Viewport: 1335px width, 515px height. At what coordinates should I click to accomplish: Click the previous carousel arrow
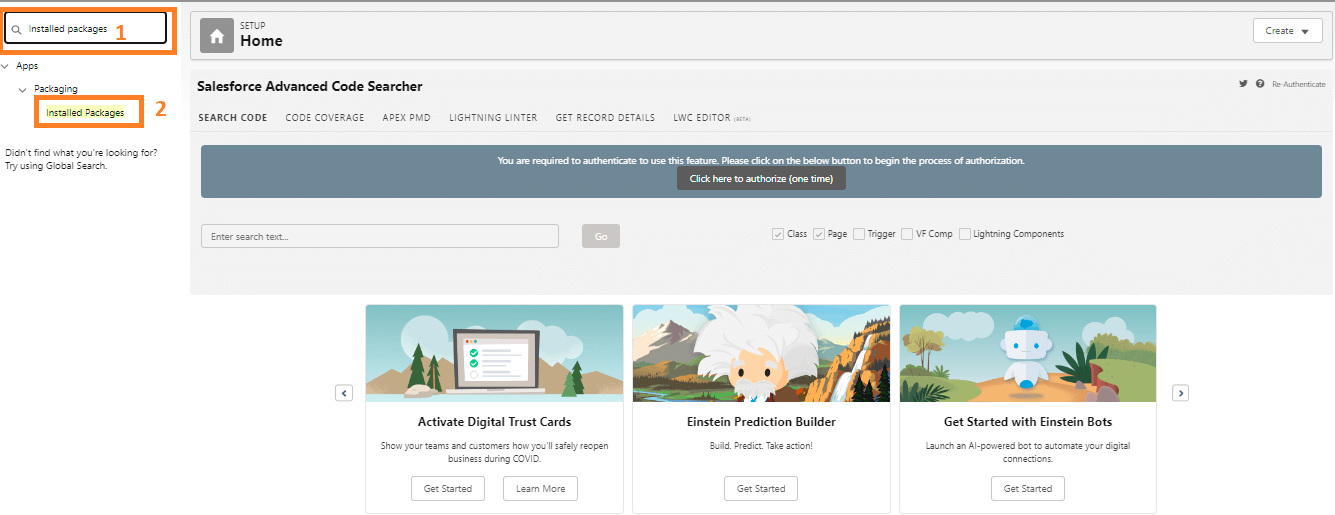pos(344,393)
